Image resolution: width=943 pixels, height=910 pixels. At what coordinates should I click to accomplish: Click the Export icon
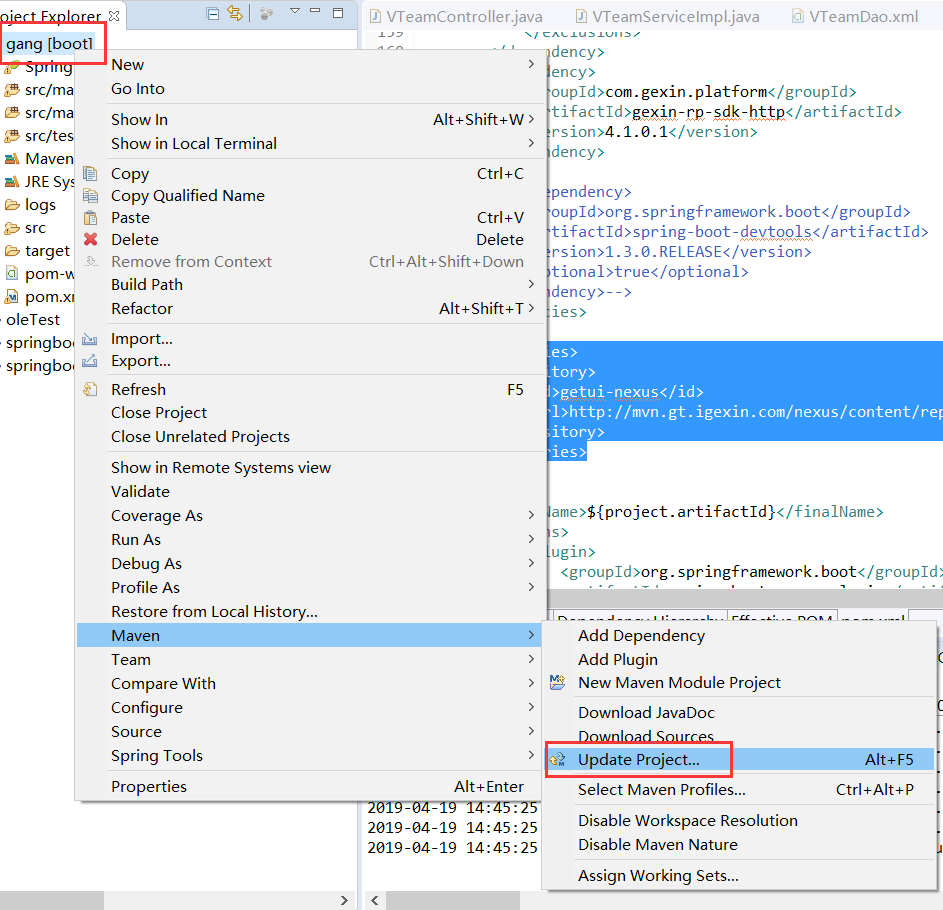point(90,361)
